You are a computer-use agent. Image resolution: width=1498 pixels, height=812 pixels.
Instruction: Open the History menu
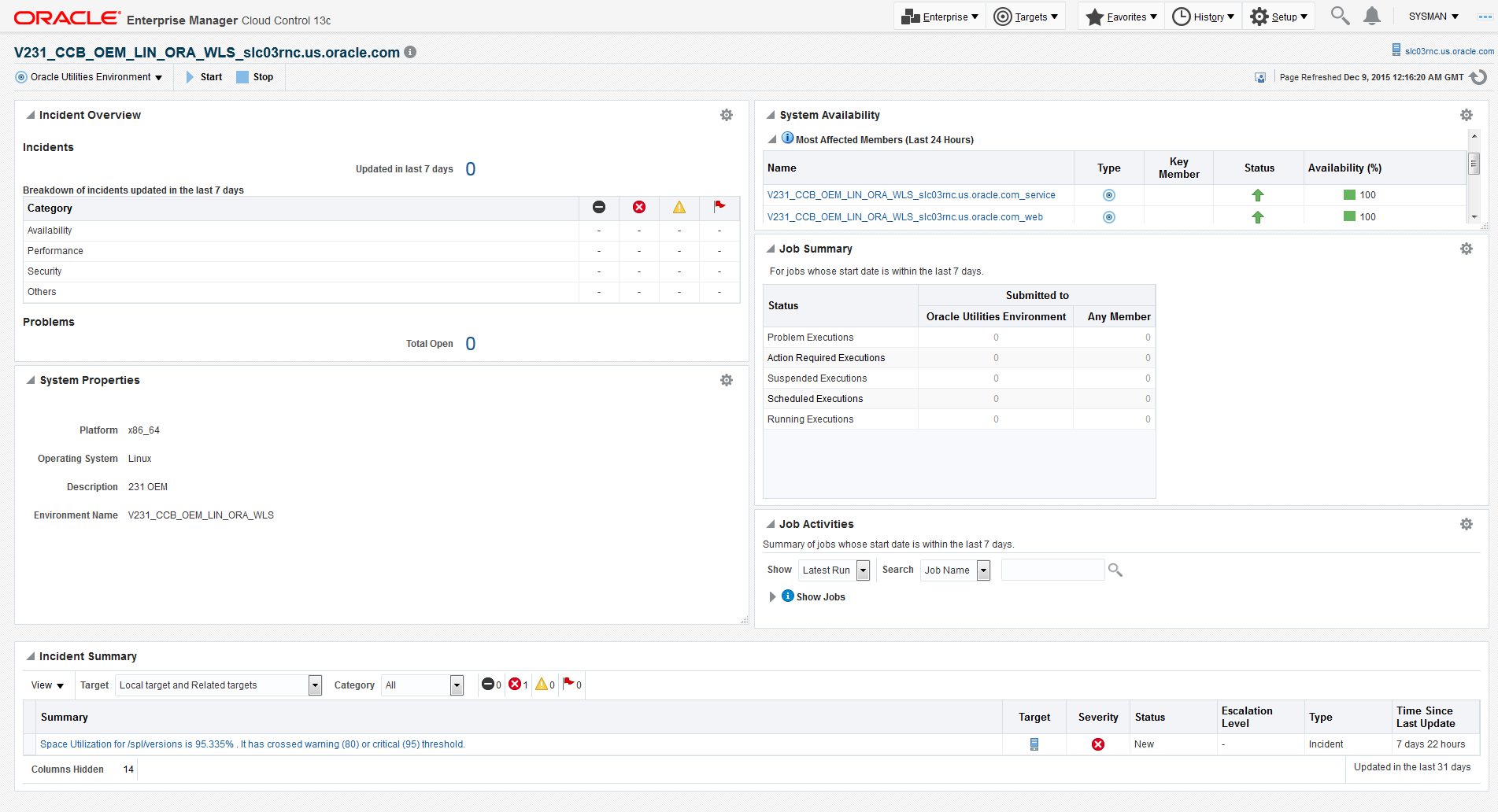point(1203,17)
